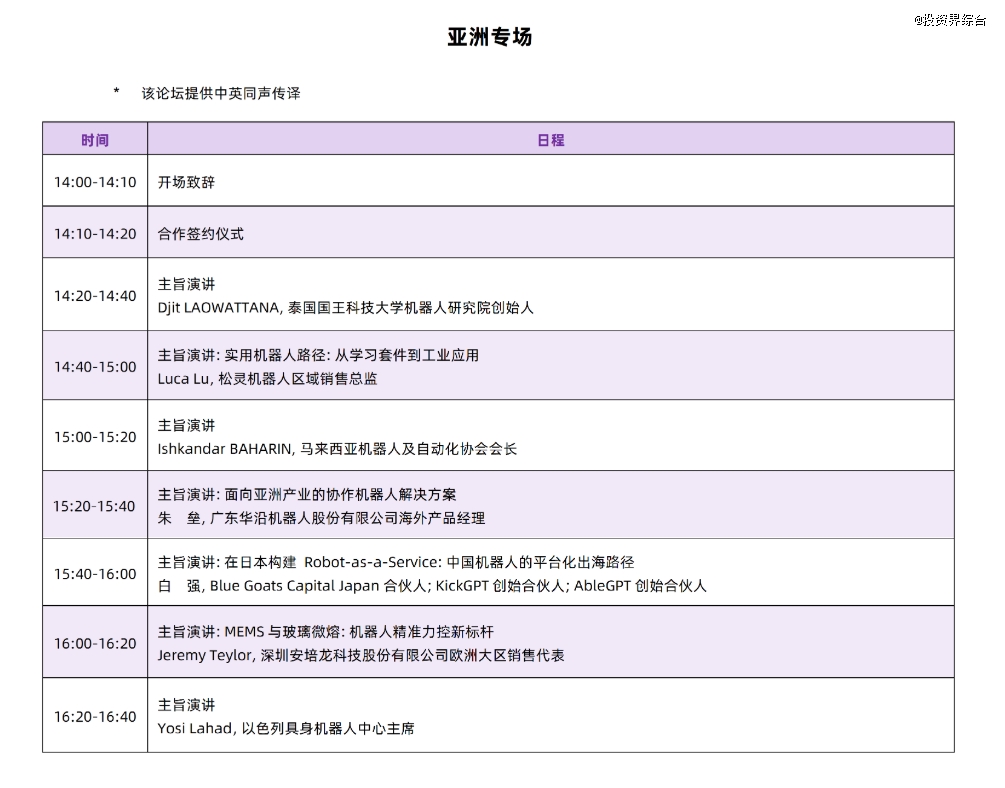Select the 日程 column header
Image resolution: width=1005 pixels, height=788 pixels.
(553, 139)
